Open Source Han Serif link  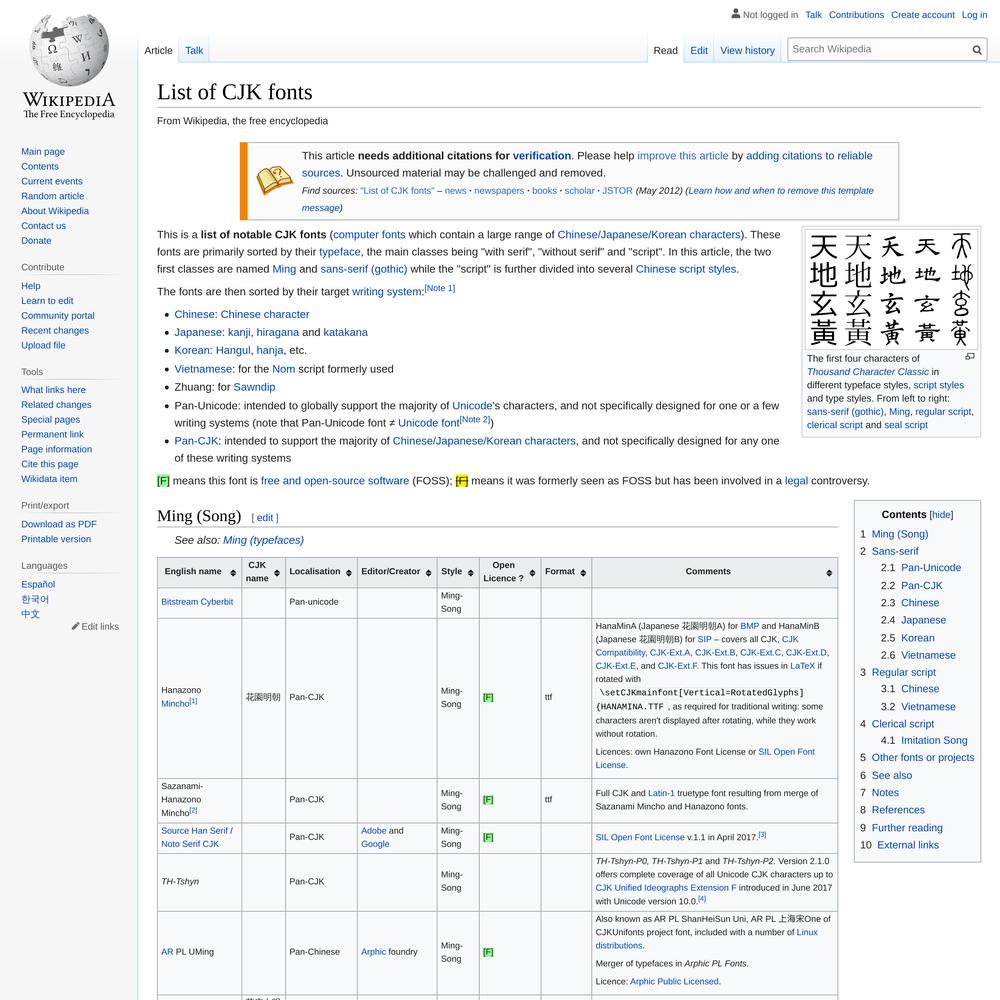point(195,830)
